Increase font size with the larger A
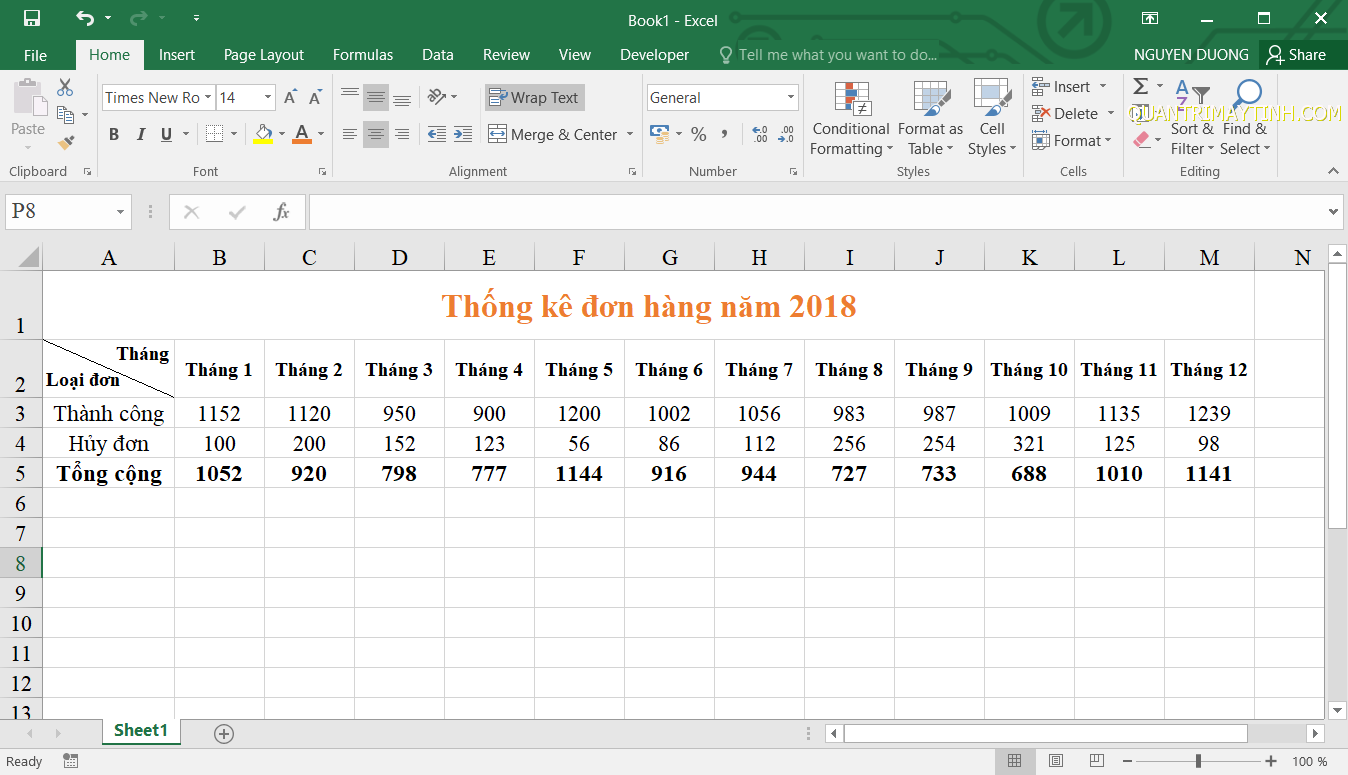This screenshot has width=1348, height=775. click(290, 97)
